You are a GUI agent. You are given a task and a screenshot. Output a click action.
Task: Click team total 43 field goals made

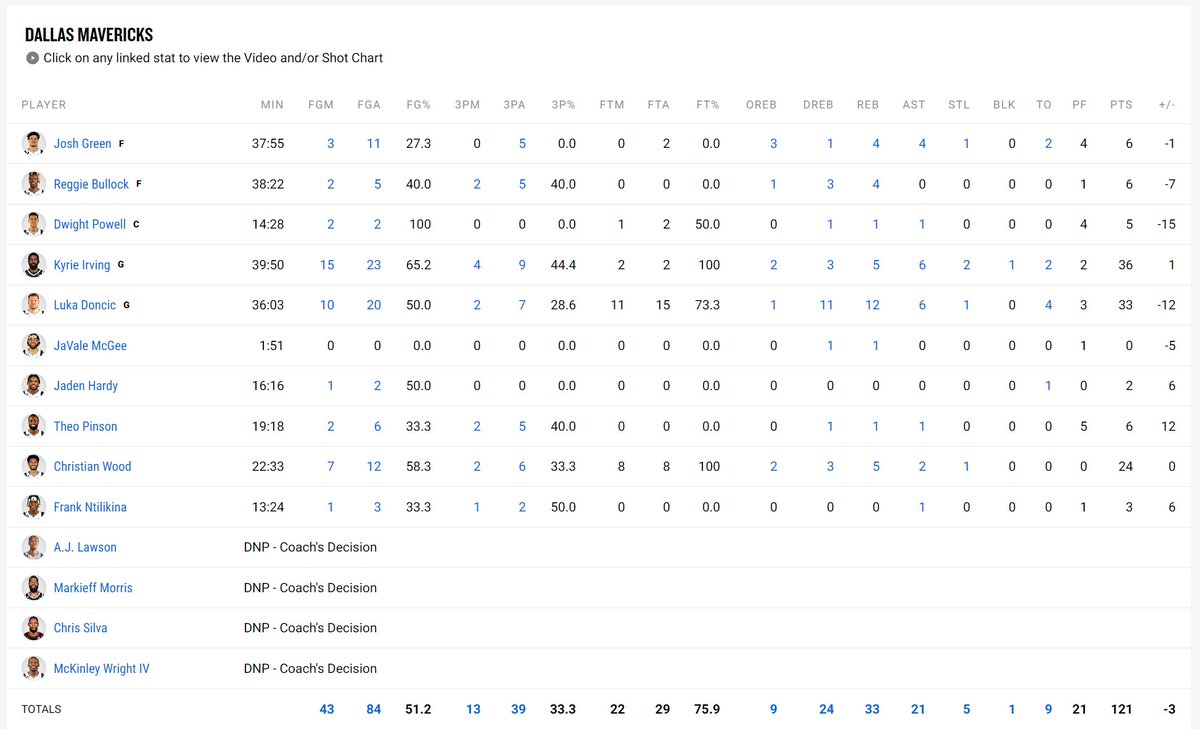coord(327,709)
